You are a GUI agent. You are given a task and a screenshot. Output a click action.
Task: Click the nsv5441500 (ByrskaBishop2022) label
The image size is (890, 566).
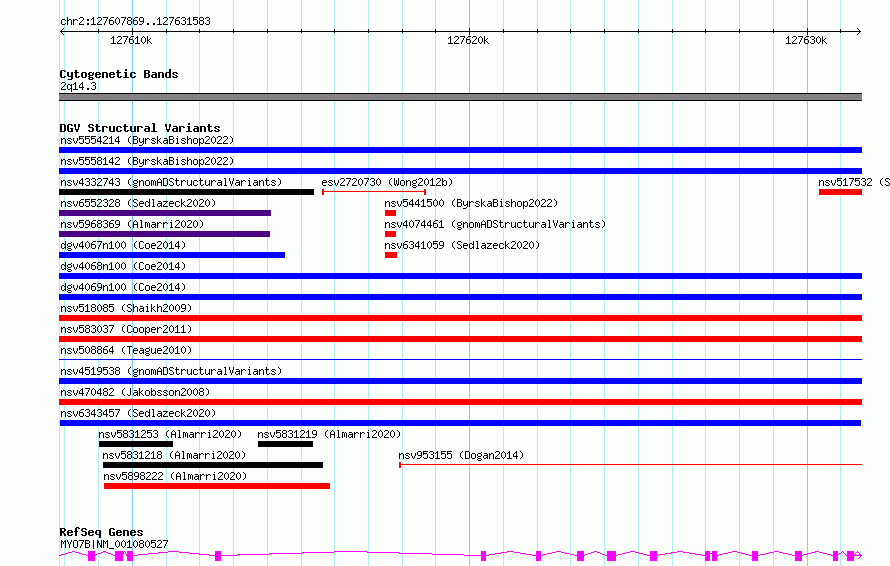471,203
